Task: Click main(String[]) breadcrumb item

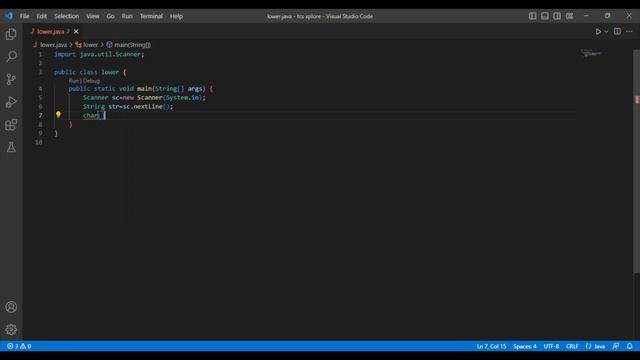Action: pos(132,45)
